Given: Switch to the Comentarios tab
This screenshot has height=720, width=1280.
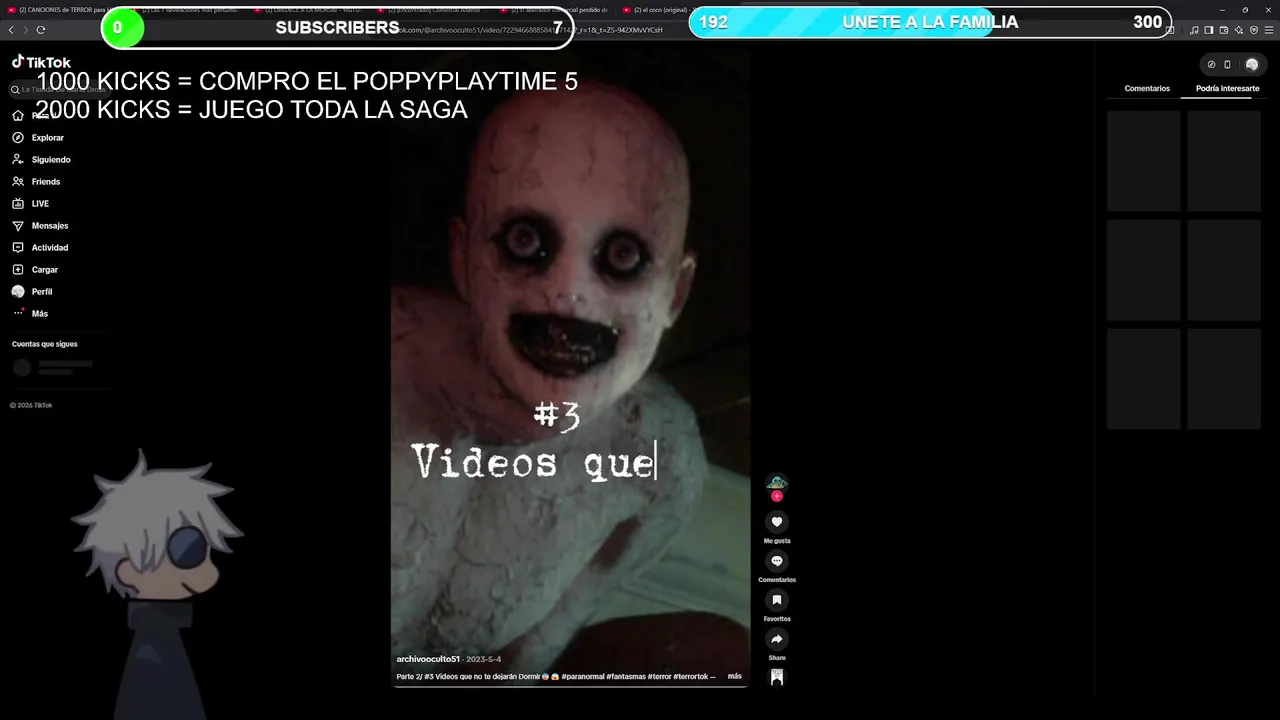Looking at the screenshot, I should [1147, 89].
